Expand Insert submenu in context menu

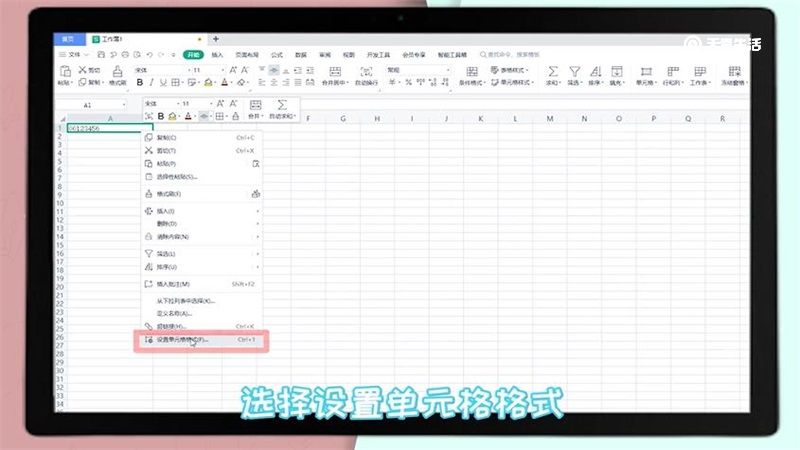202,211
